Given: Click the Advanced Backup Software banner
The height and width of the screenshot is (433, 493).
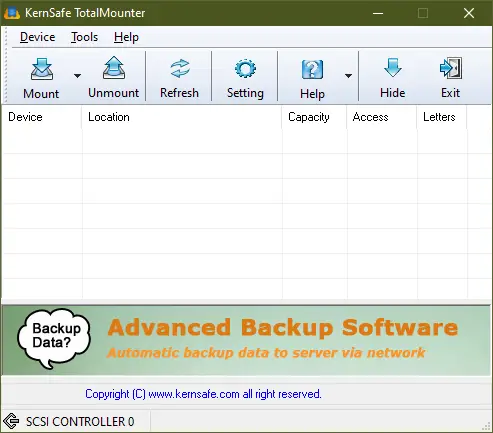Looking at the screenshot, I should pos(246,340).
